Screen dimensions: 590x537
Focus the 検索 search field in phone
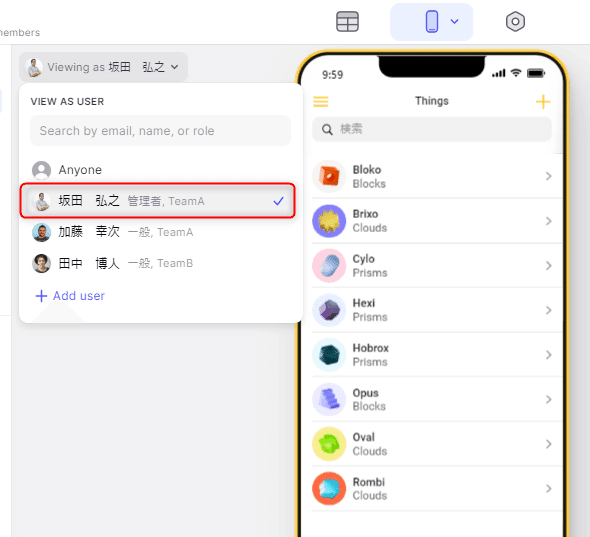[x=432, y=129]
